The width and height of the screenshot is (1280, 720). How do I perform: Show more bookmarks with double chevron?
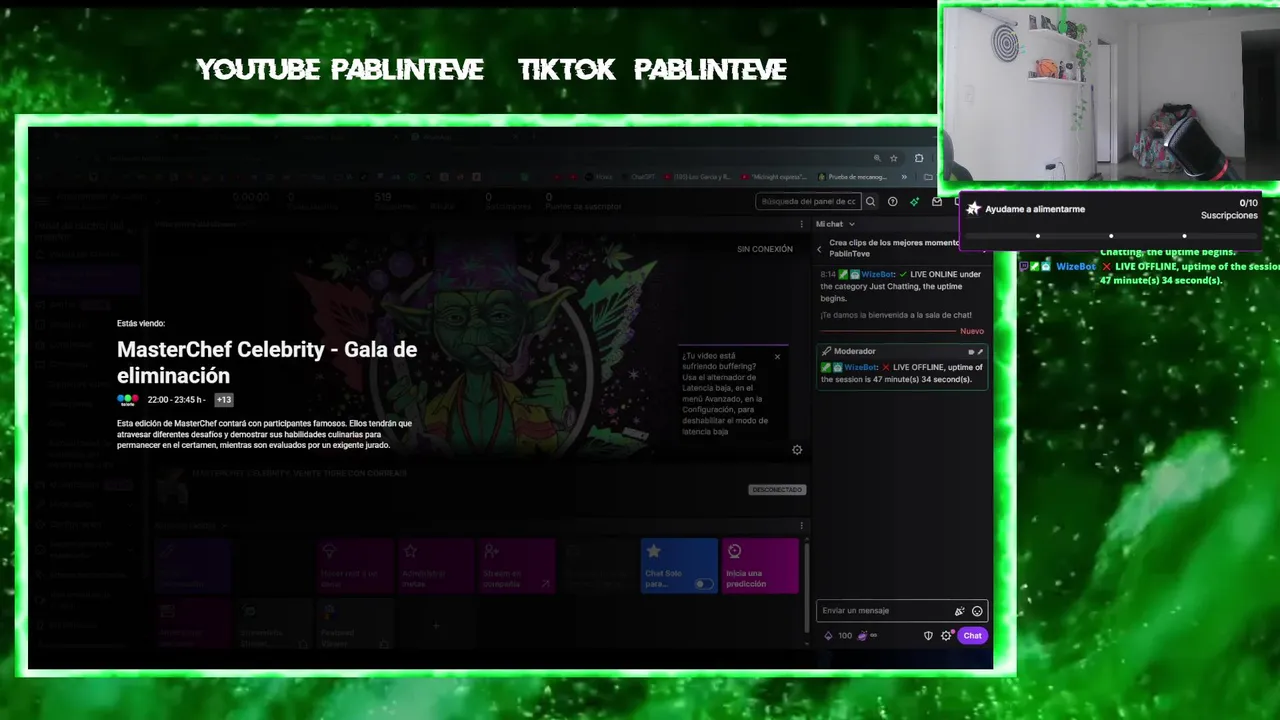point(904,177)
